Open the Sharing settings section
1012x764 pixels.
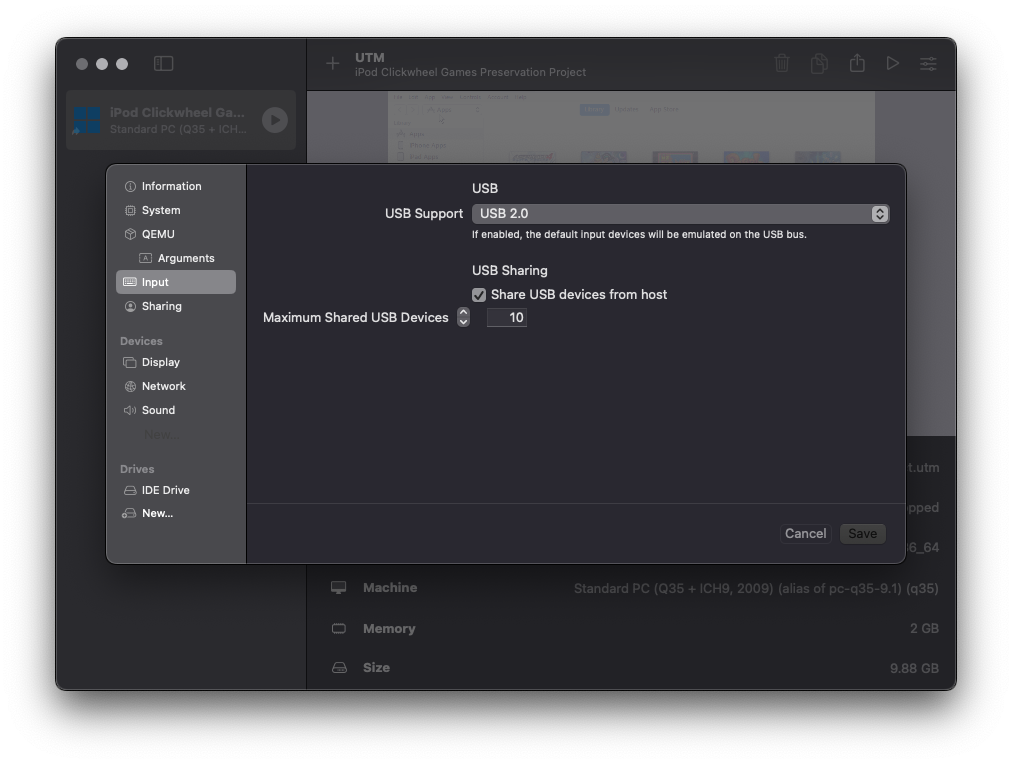pyautogui.click(x=176, y=306)
